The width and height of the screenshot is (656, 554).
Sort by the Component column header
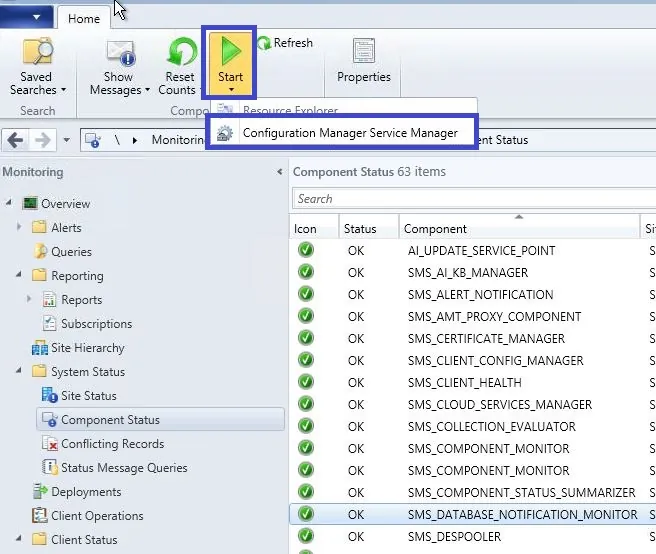(x=520, y=228)
